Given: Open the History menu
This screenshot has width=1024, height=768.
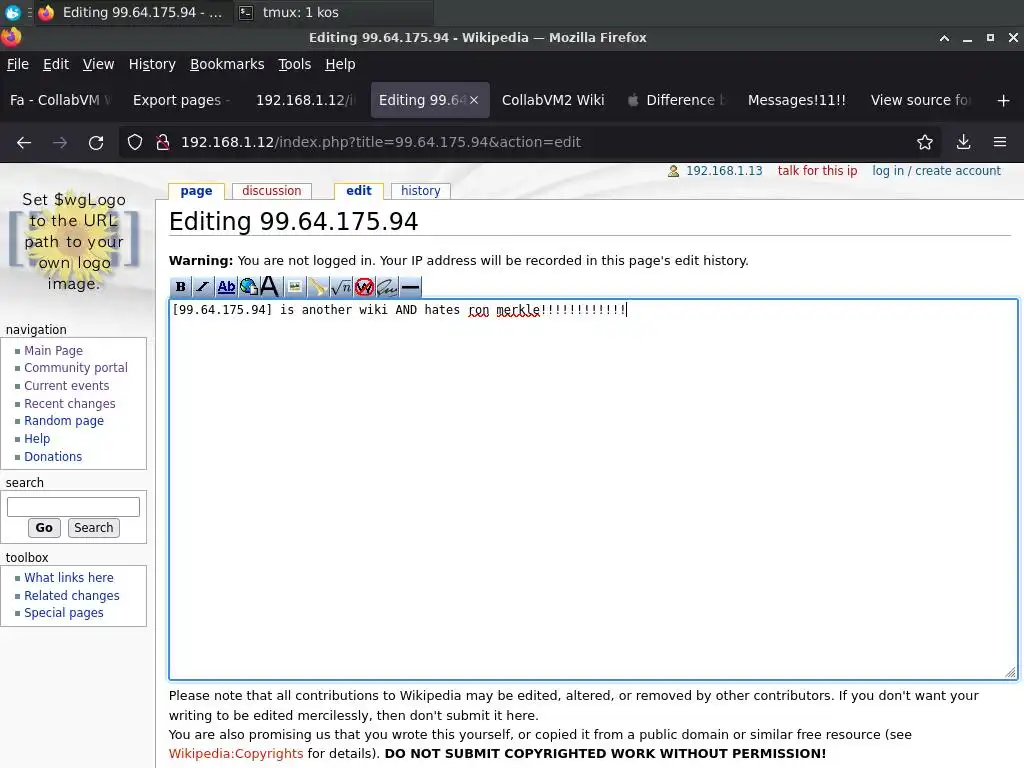Looking at the screenshot, I should [152, 64].
